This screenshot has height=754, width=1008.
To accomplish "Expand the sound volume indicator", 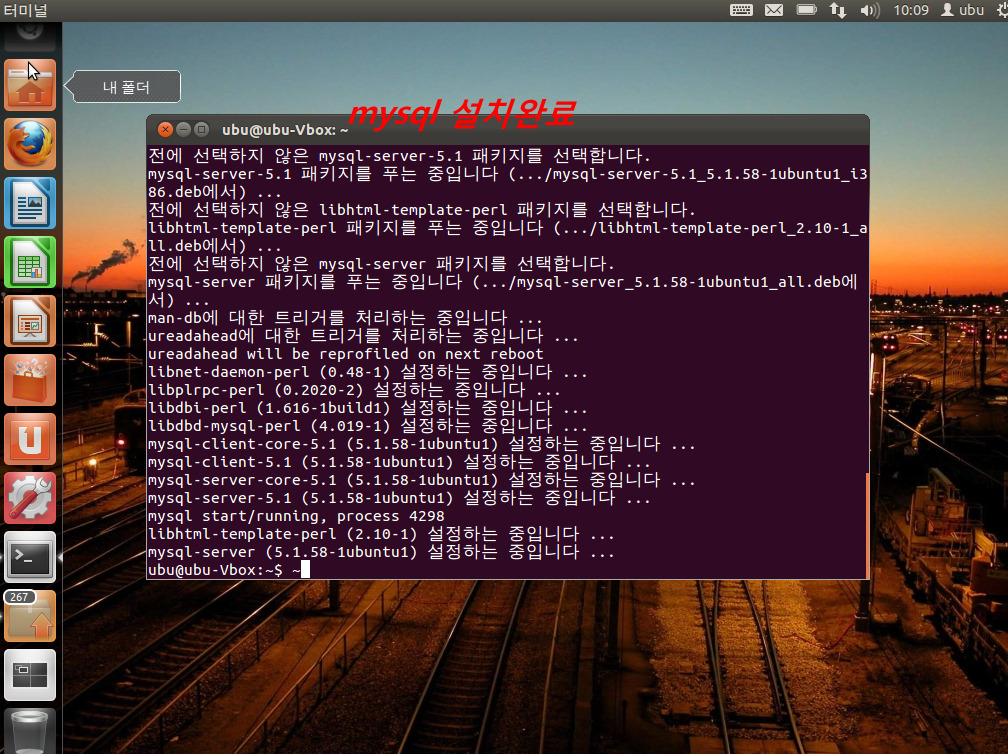I will coord(869,10).
